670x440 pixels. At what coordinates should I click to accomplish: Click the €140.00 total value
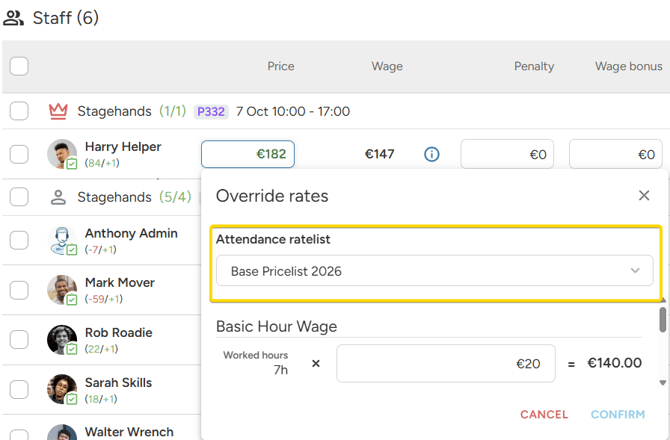pos(614,363)
